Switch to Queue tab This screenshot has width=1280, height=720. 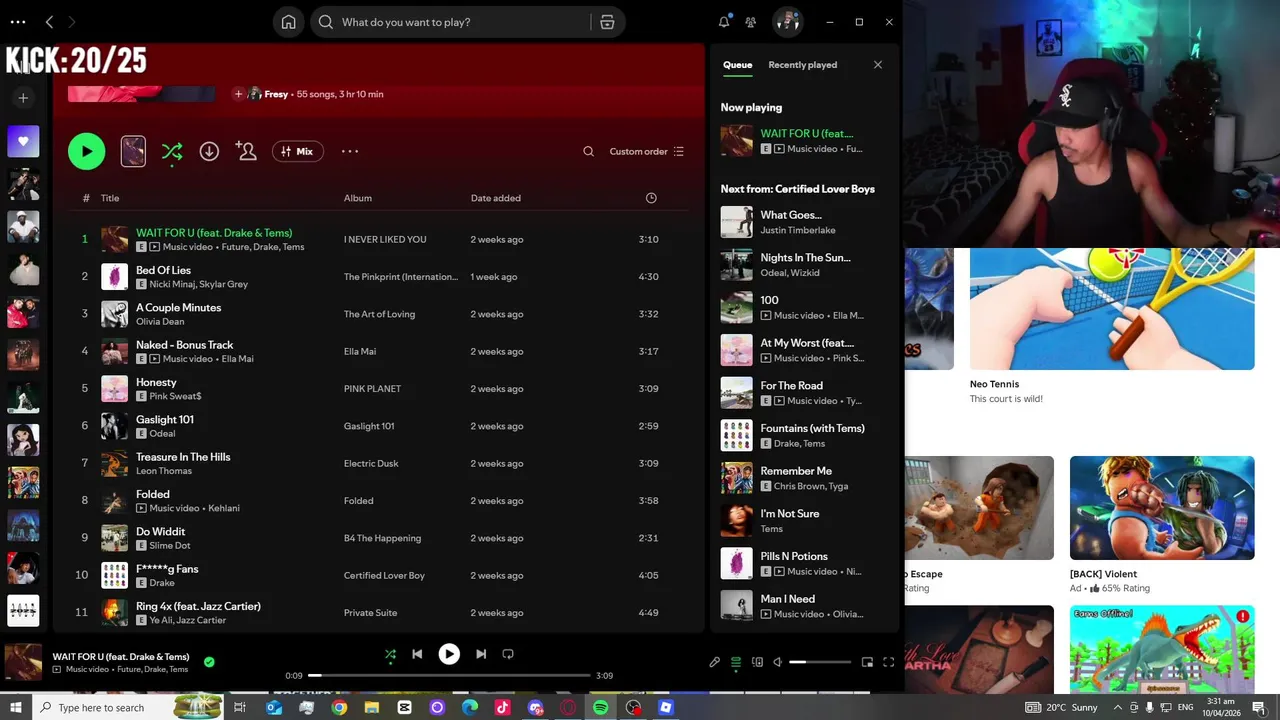point(738,65)
